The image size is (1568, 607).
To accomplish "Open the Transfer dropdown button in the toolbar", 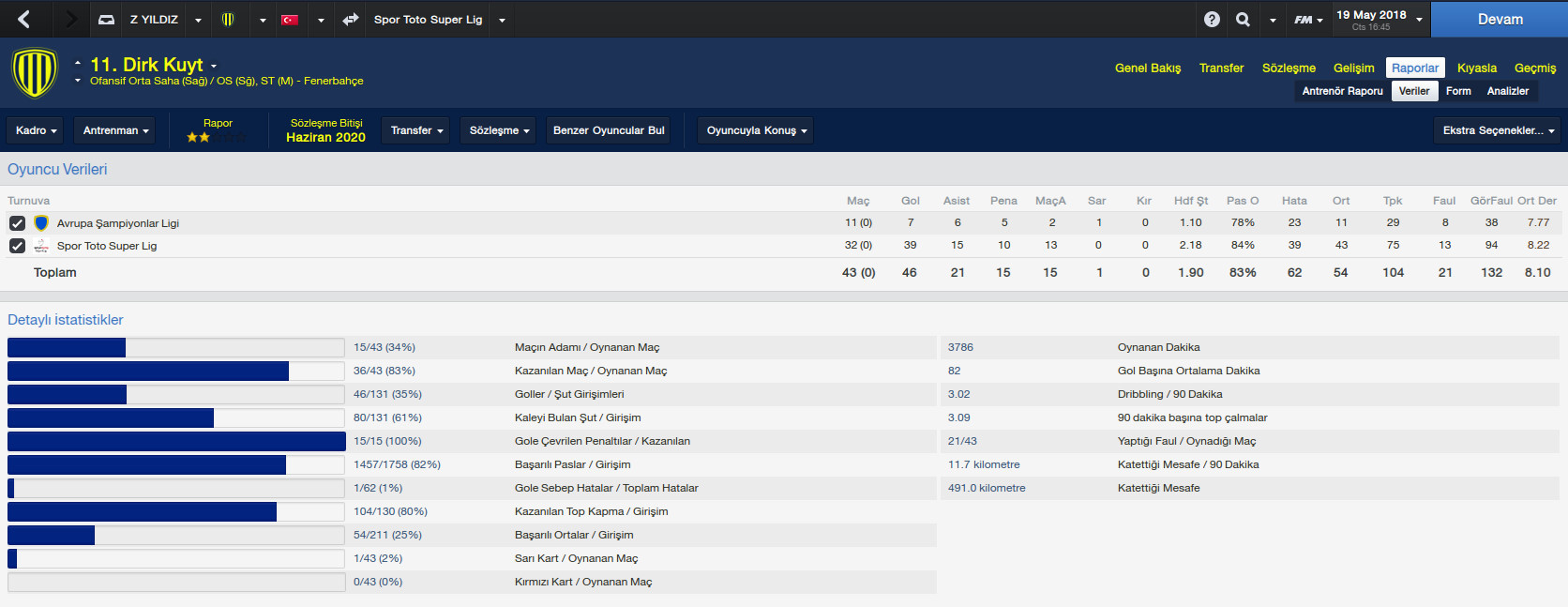I will click(416, 130).
